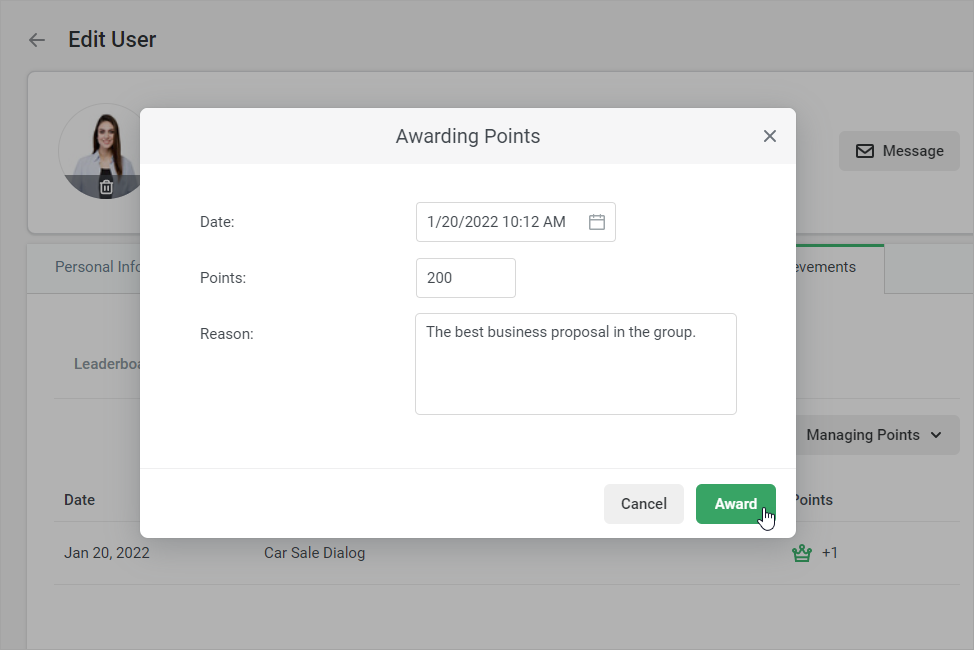Switch to the Personal Info tab

point(97,268)
